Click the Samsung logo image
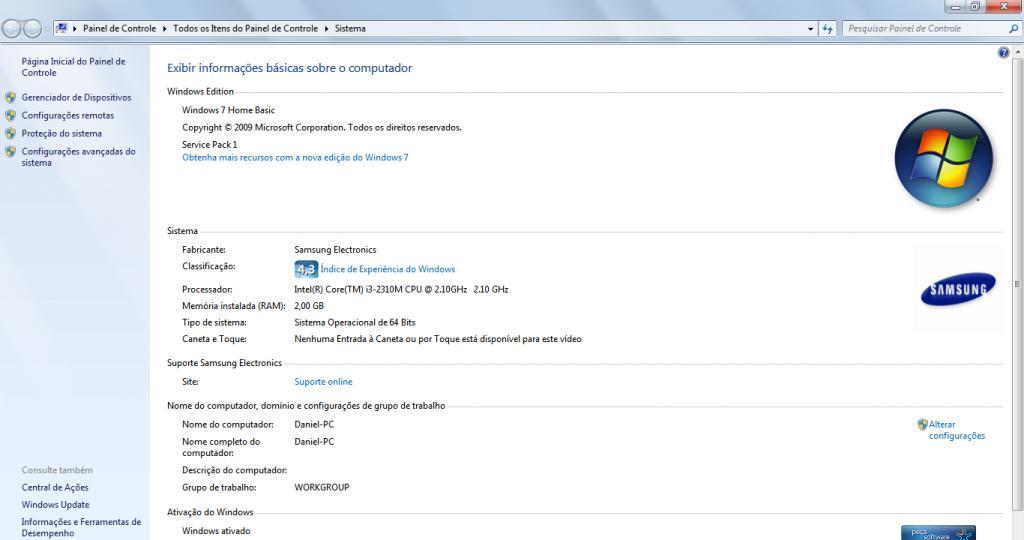This screenshot has height=540, width=1024. 958,289
